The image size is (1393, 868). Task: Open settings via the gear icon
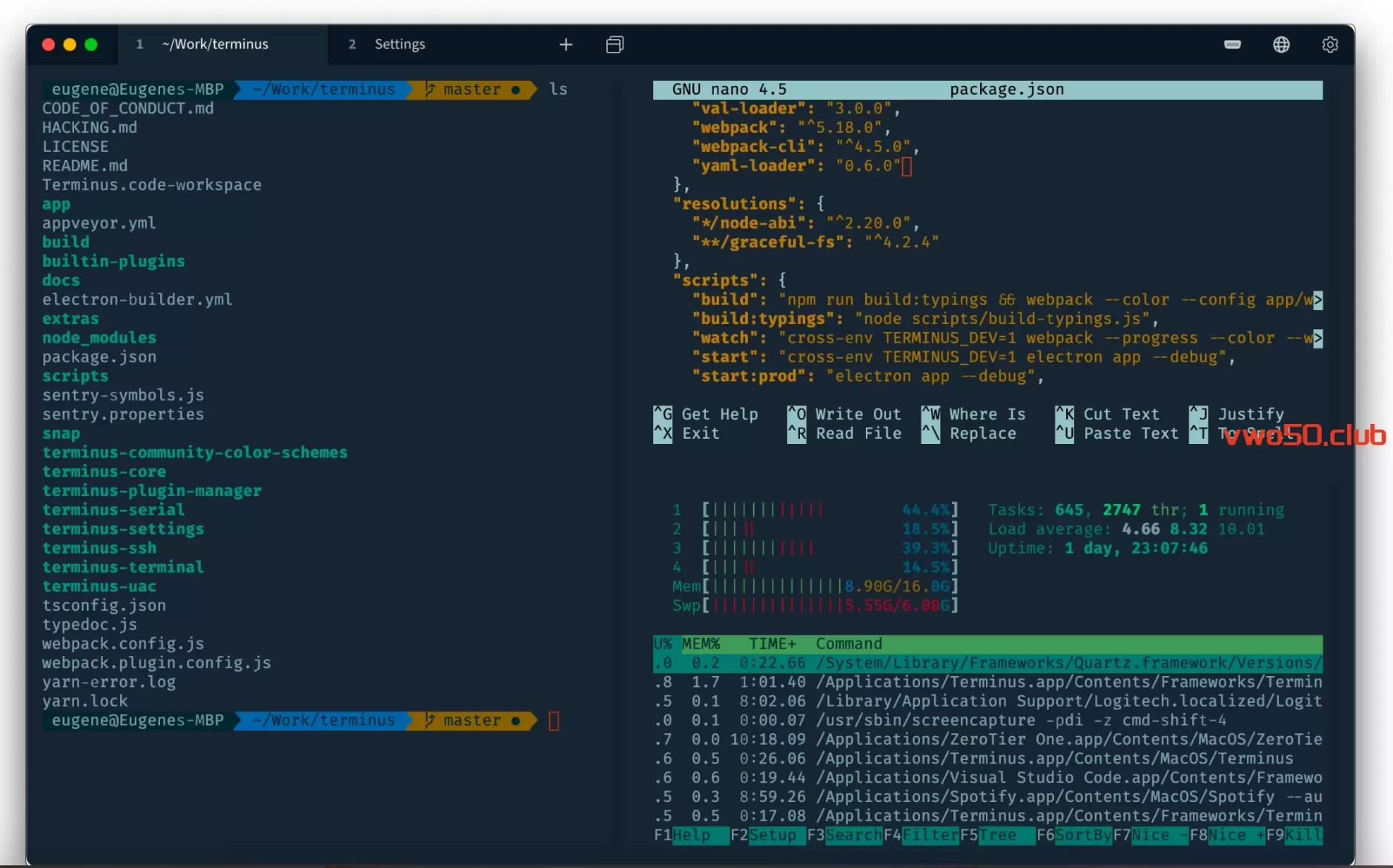(1330, 44)
